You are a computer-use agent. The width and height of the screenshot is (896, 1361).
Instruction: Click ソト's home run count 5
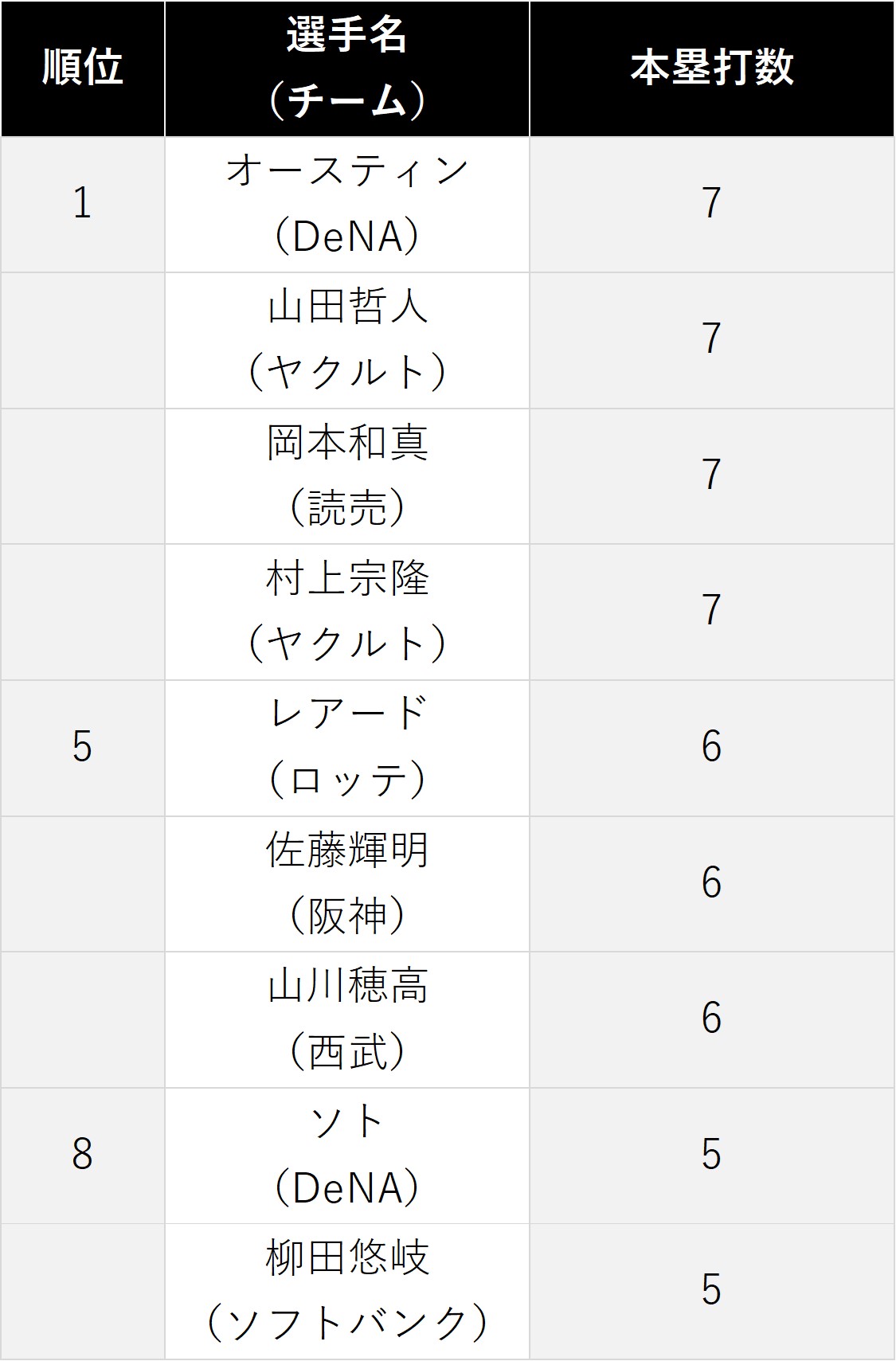pos(712,1156)
